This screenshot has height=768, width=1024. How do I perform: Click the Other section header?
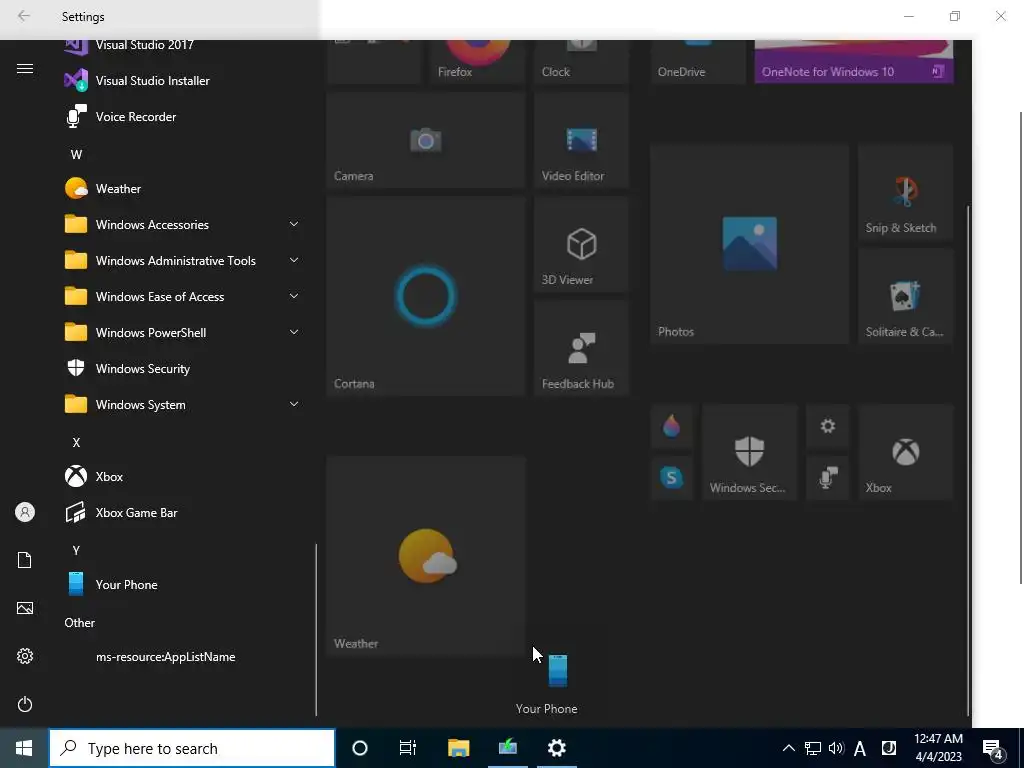click(80, 623)
